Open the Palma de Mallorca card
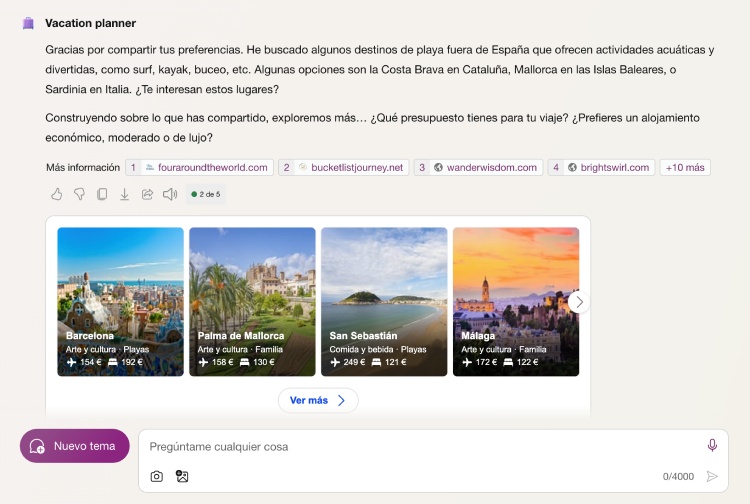 coord(252,302)
